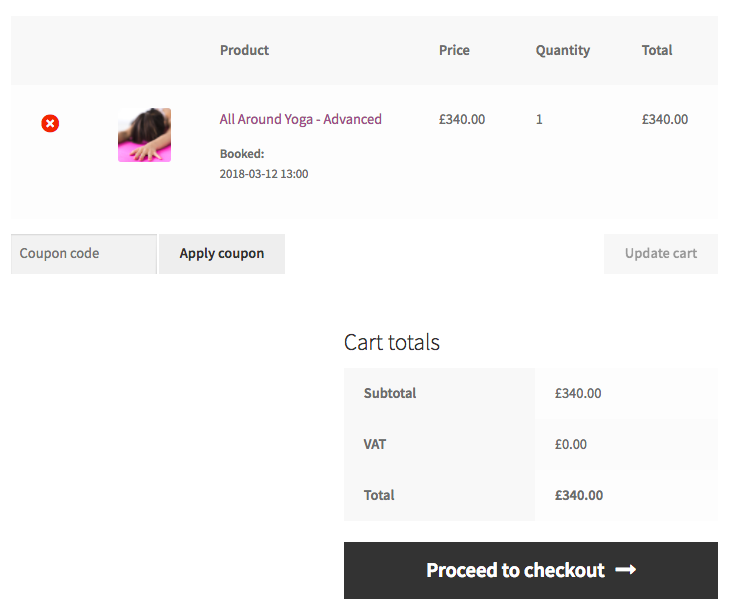Click the Subtotal label in cart totals

[390, 393]
